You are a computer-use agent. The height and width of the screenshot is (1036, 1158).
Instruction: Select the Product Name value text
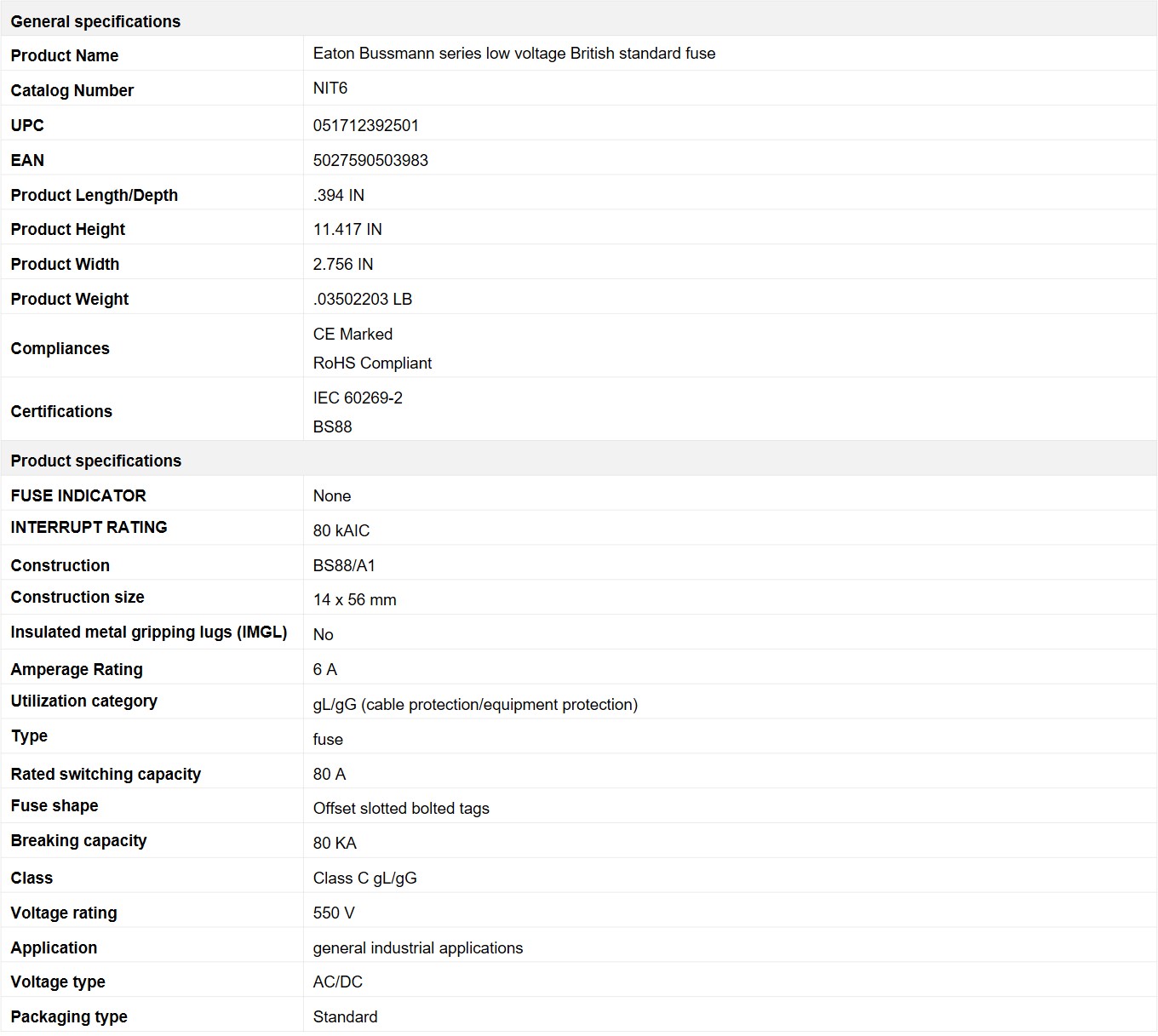click(x=513, y=54)
